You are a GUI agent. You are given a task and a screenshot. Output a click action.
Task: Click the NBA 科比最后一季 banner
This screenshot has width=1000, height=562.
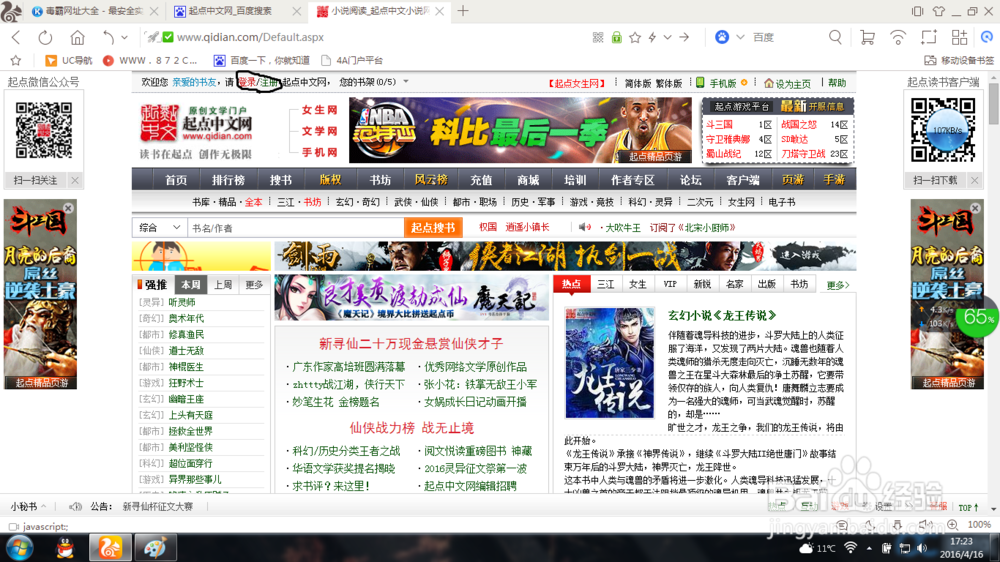click(x=520, y=130)
